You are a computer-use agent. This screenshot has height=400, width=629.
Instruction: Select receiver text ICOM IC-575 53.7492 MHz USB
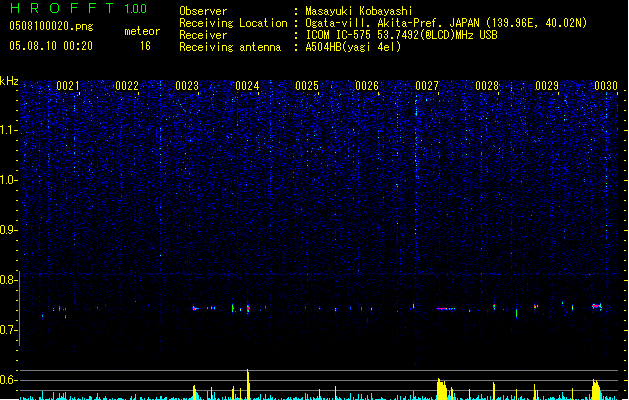[402, 35]
